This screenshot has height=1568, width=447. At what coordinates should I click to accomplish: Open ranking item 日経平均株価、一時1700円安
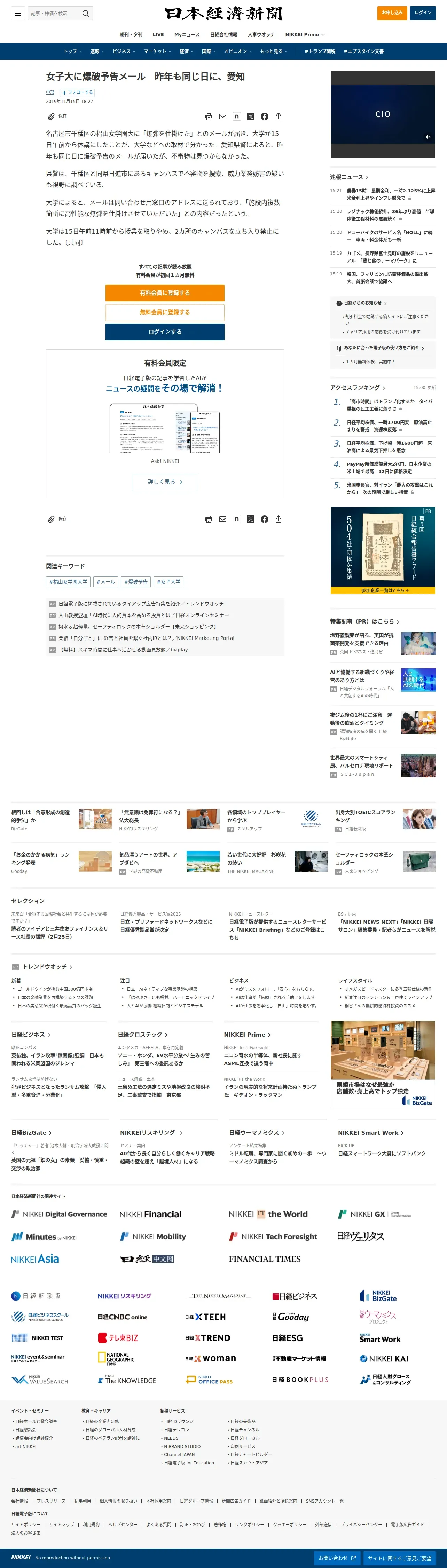389,426
